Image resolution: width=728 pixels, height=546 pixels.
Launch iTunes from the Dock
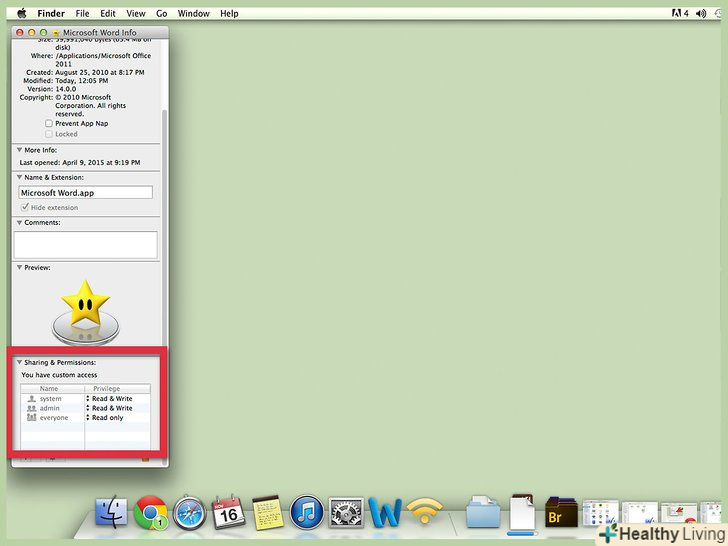(x=306, y=513)
